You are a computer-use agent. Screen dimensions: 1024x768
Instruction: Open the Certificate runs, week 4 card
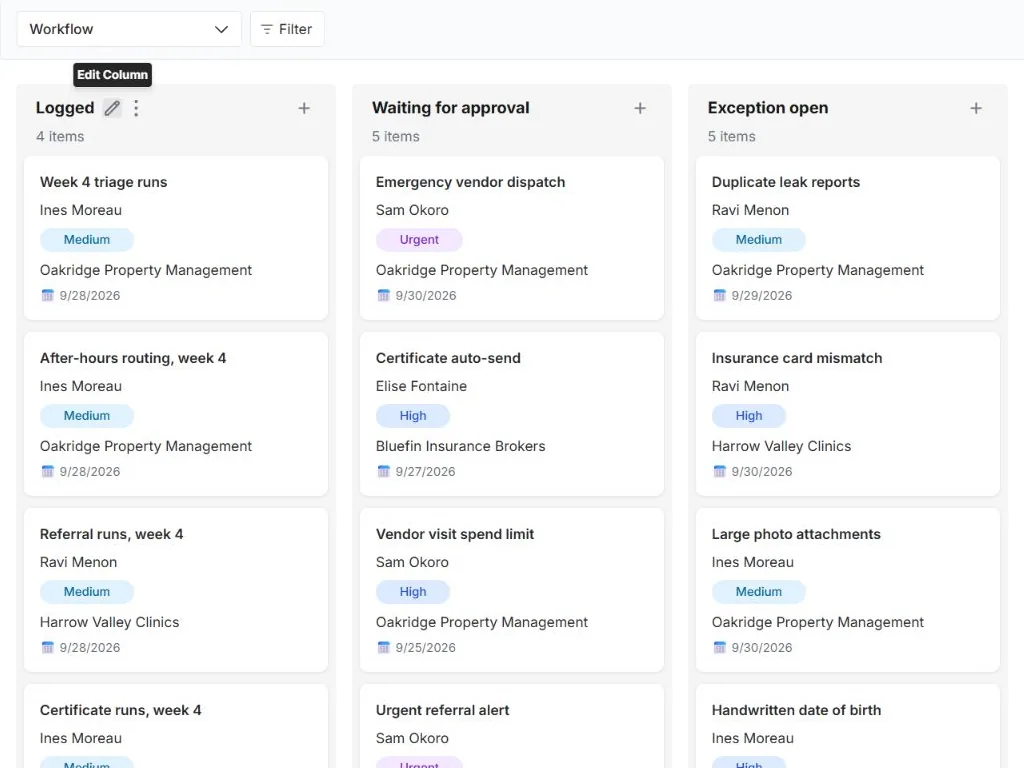tap(176, 726)
